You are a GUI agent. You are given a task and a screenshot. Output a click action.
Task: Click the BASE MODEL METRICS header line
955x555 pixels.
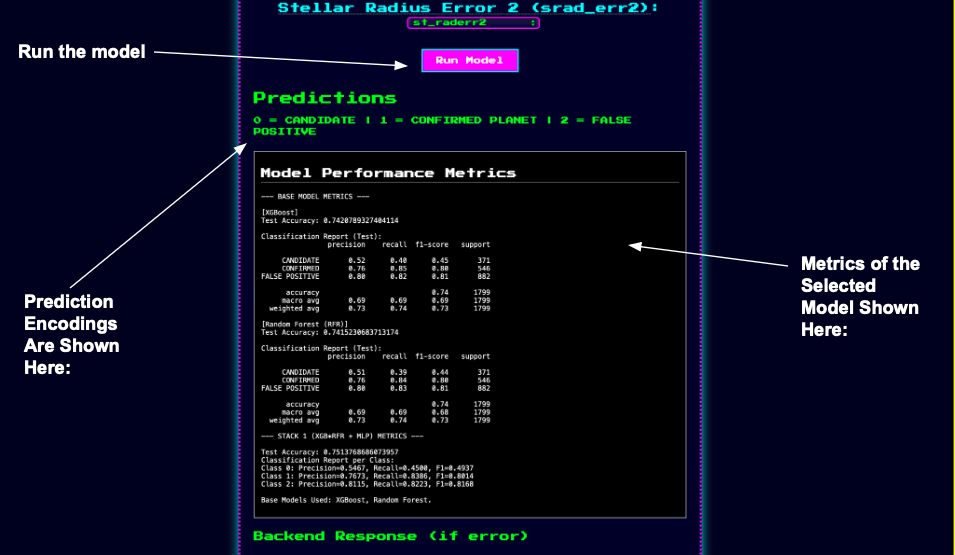(315, 197)
